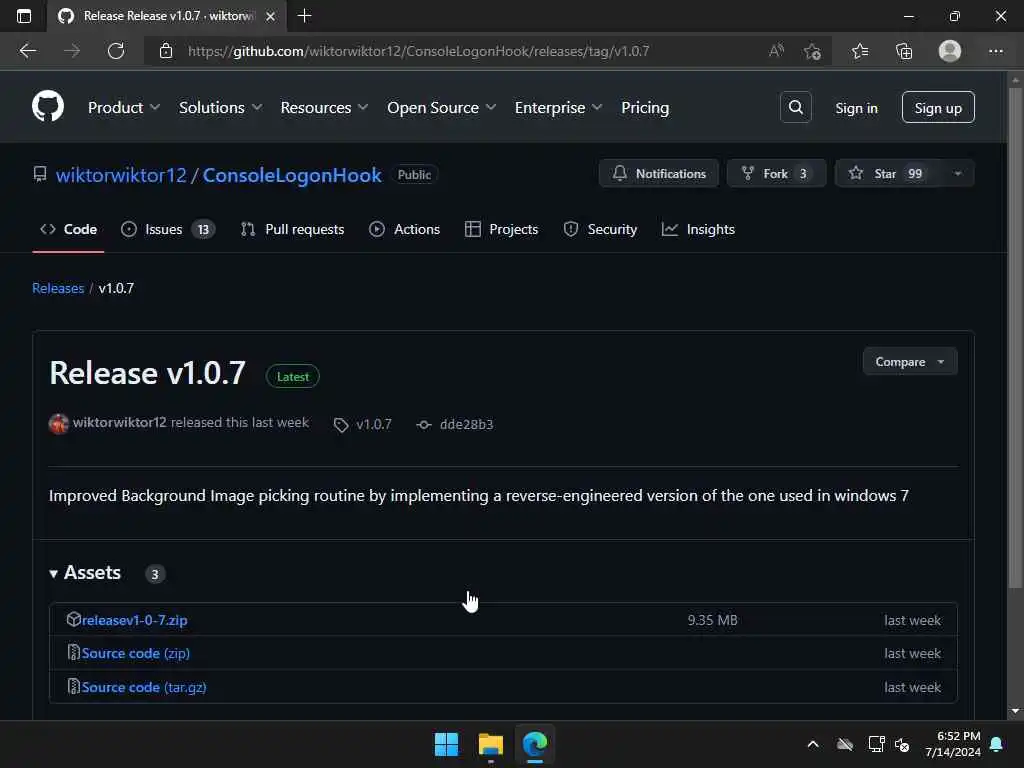Expand the Enterprise dropdown menu
Viewport: 1024px width, 768px height.
click(558, 108)
